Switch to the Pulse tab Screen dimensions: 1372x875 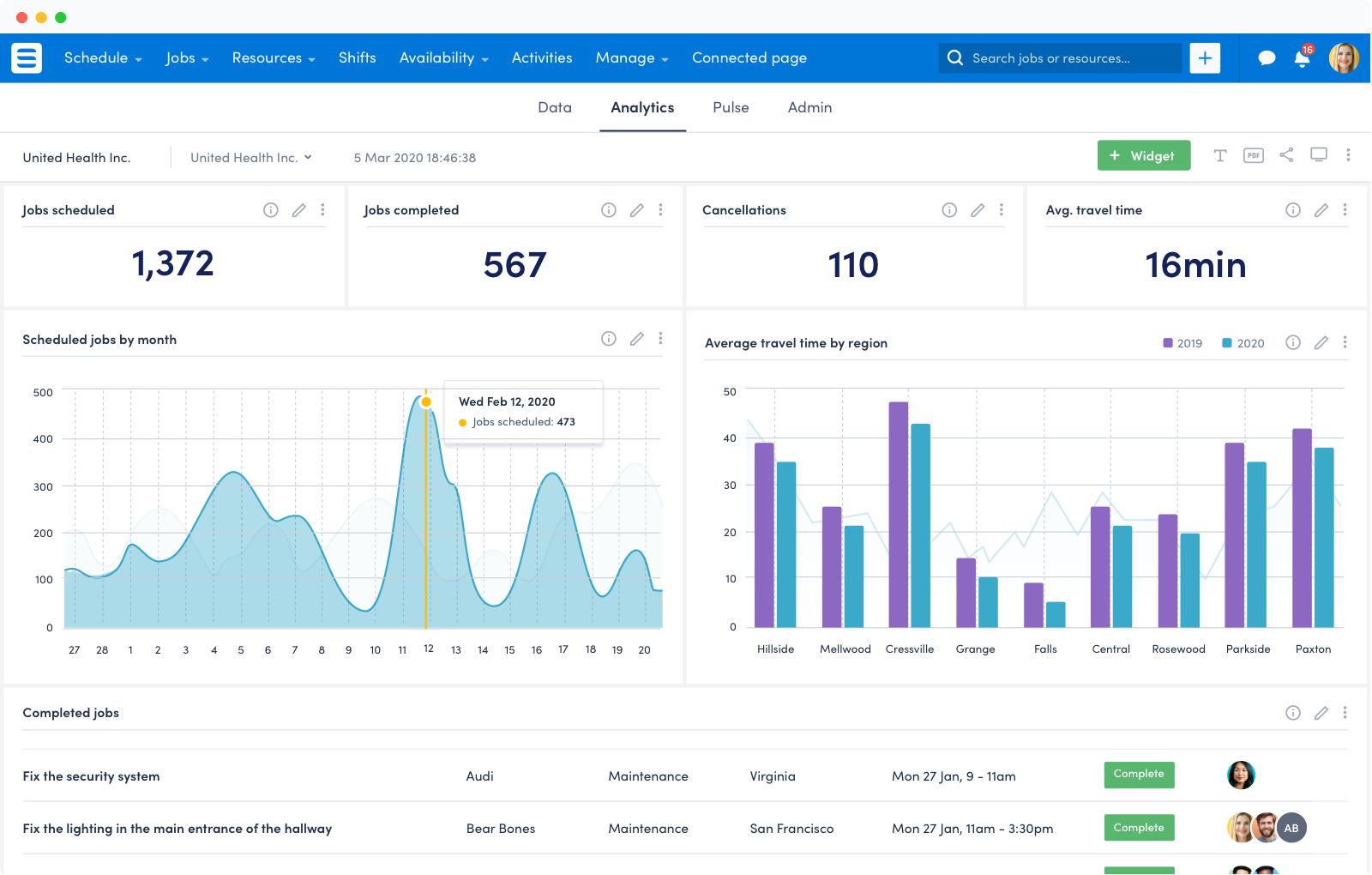731,107
